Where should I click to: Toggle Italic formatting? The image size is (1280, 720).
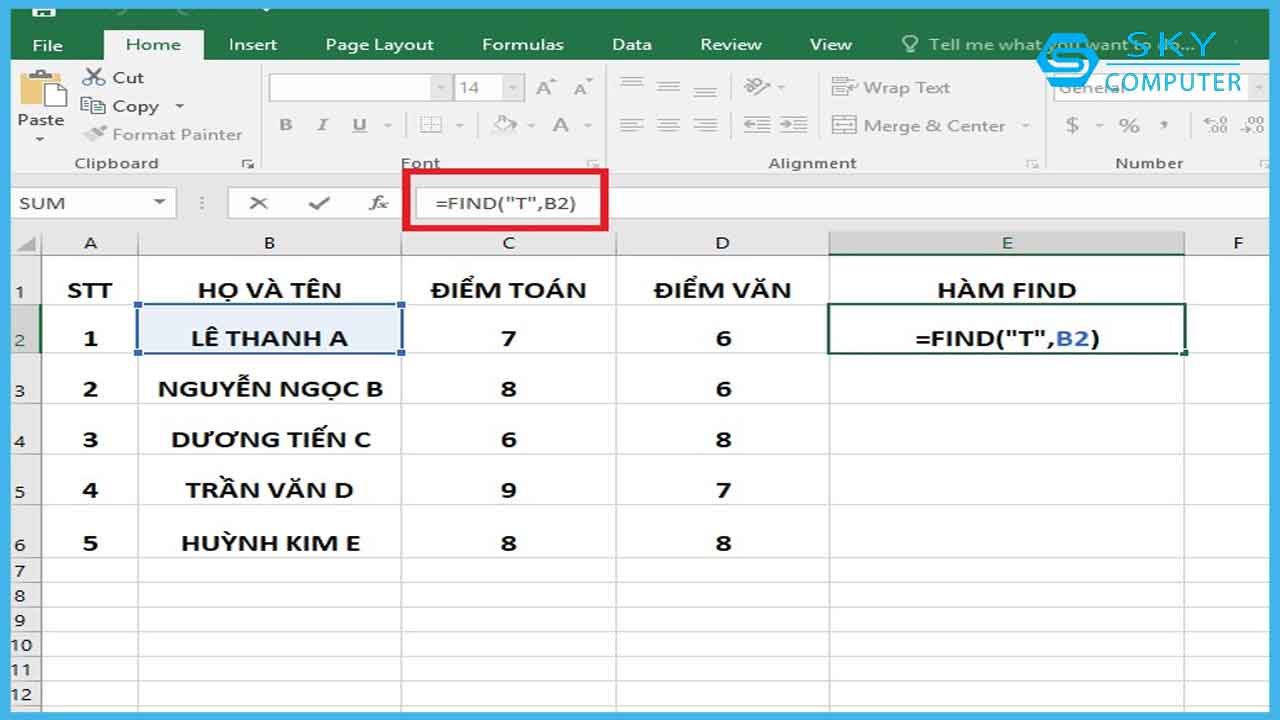(x=322, y=125)
